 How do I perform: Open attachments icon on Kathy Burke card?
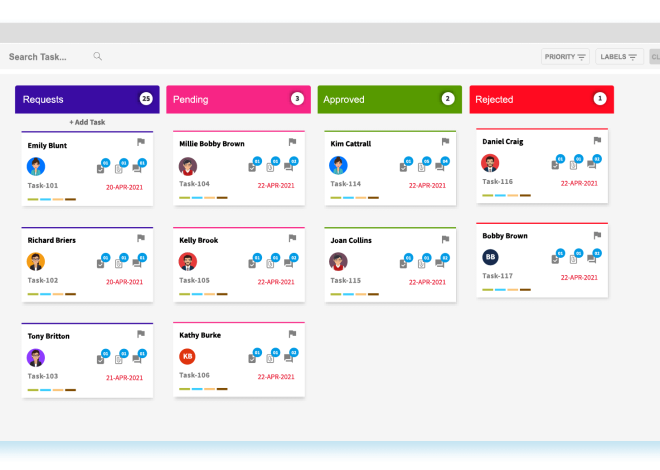click(270, 358)
